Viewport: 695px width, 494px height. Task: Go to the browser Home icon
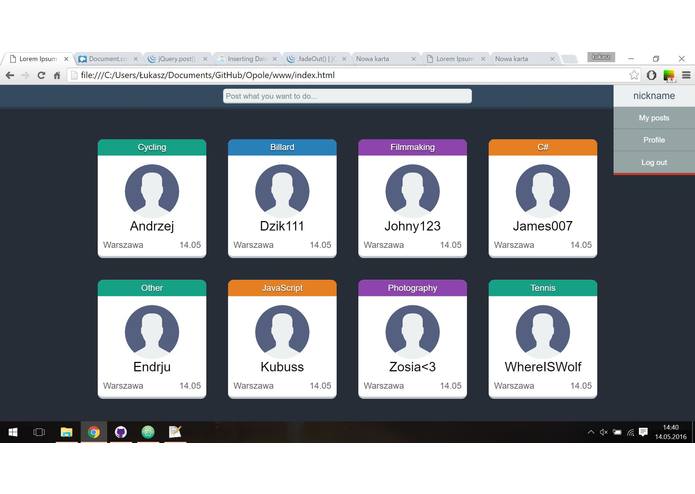57,75
